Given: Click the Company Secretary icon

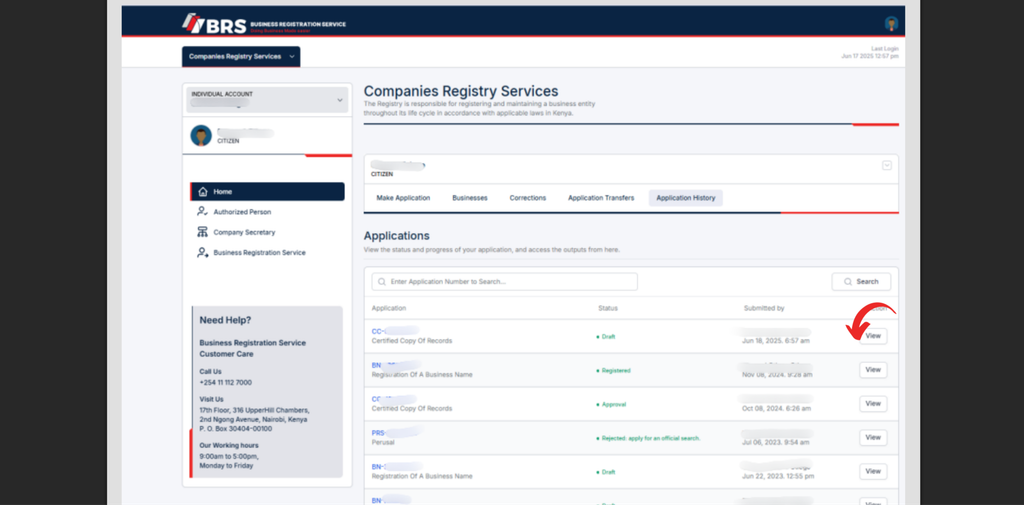Looking at the screenshot, I should 202,232.
